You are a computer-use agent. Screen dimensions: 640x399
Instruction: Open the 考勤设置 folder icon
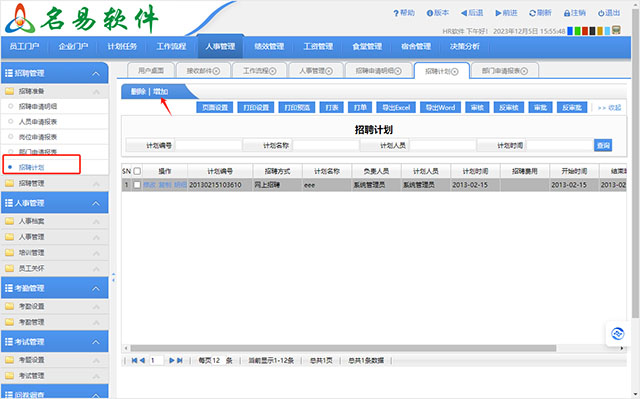(x=9, y=306)
